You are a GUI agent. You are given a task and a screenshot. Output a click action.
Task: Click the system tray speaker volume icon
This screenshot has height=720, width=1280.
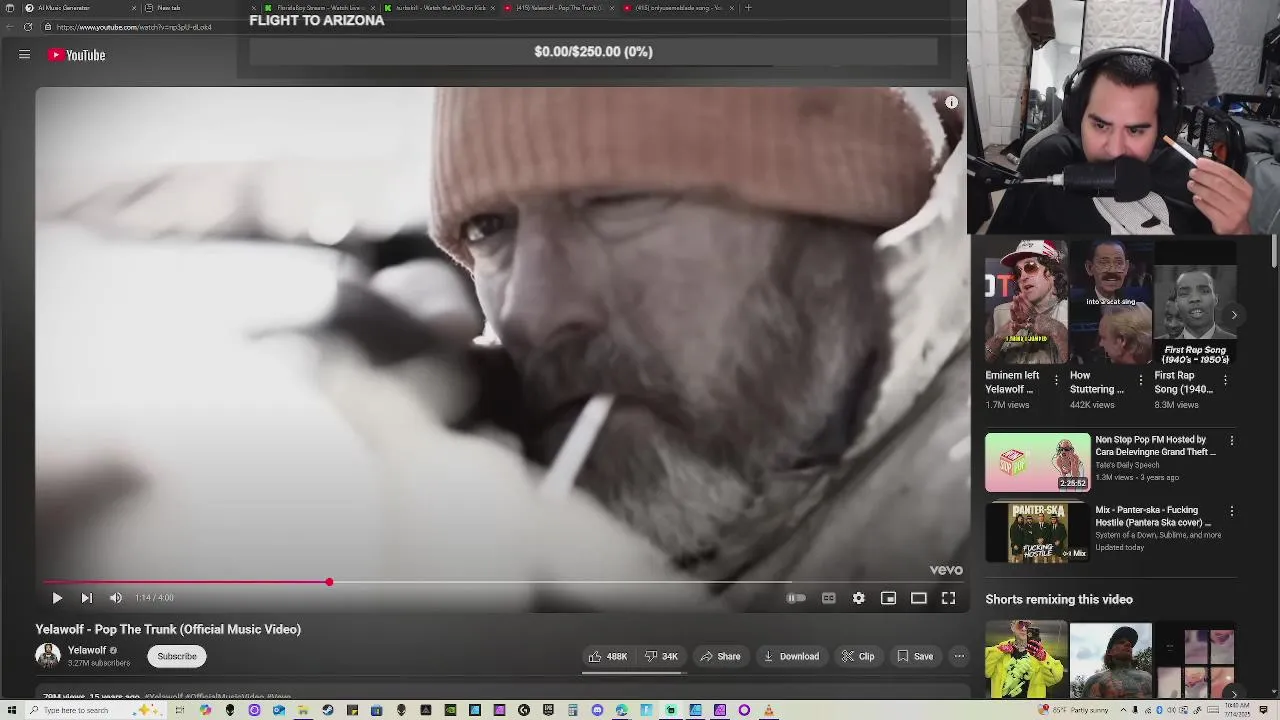1171,710
